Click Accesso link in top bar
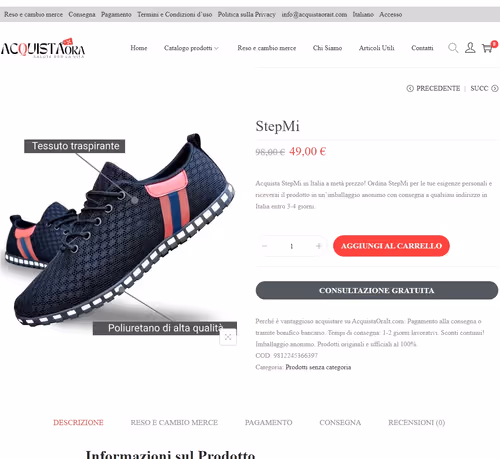This screenshot has height=459, width=500. (390, 14)
